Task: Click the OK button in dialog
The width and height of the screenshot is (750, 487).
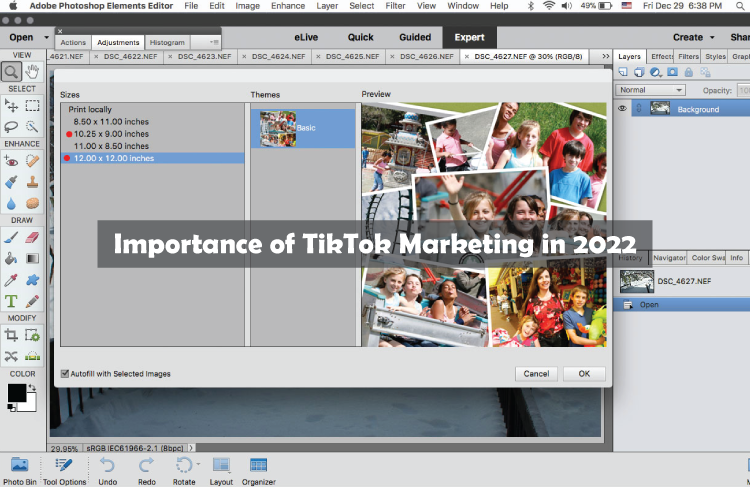Action: 584,374
